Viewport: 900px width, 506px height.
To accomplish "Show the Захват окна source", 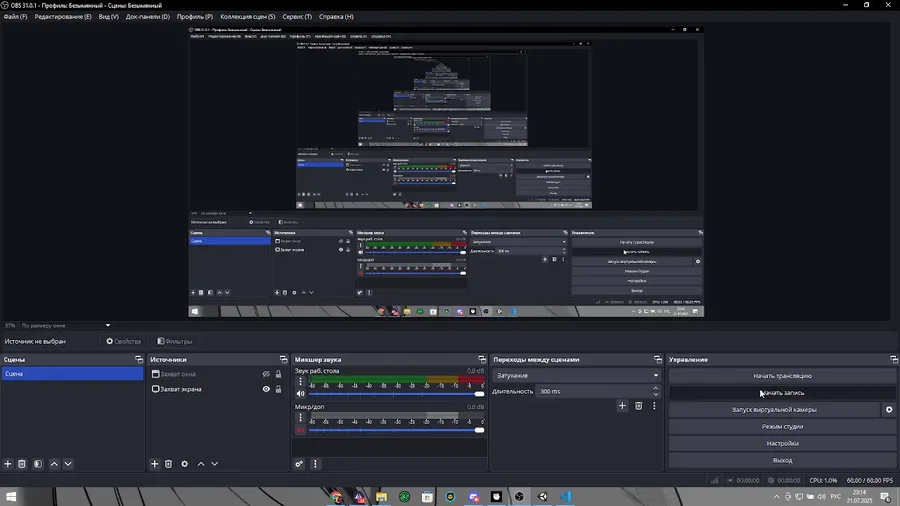I will tap(266, 374).
